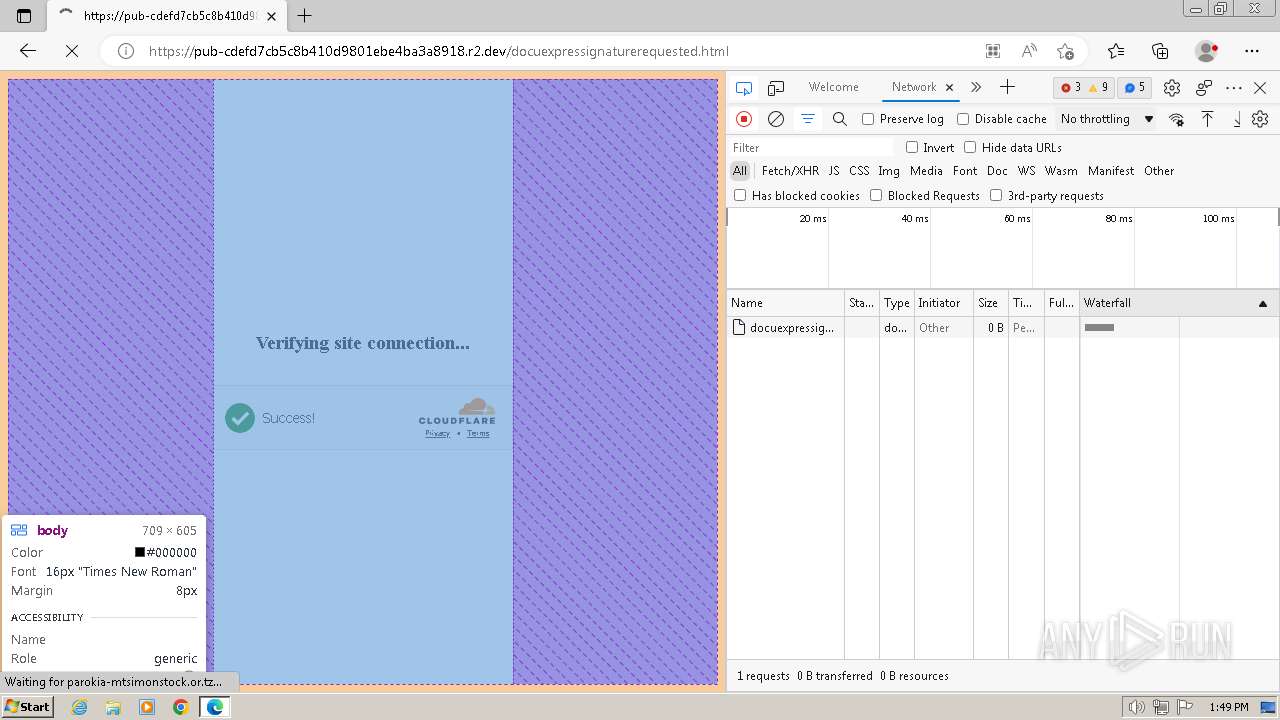Check 3rd-party requests

996,195
